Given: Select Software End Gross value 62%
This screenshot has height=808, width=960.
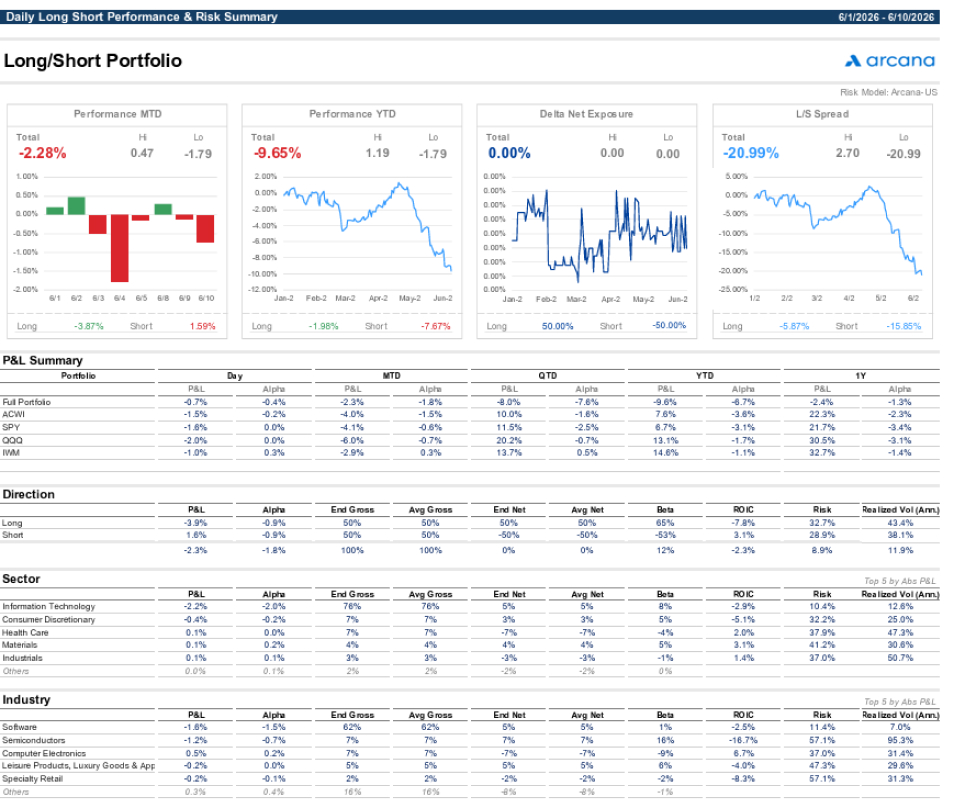Looking at the screenshot, I should (352, 727).
